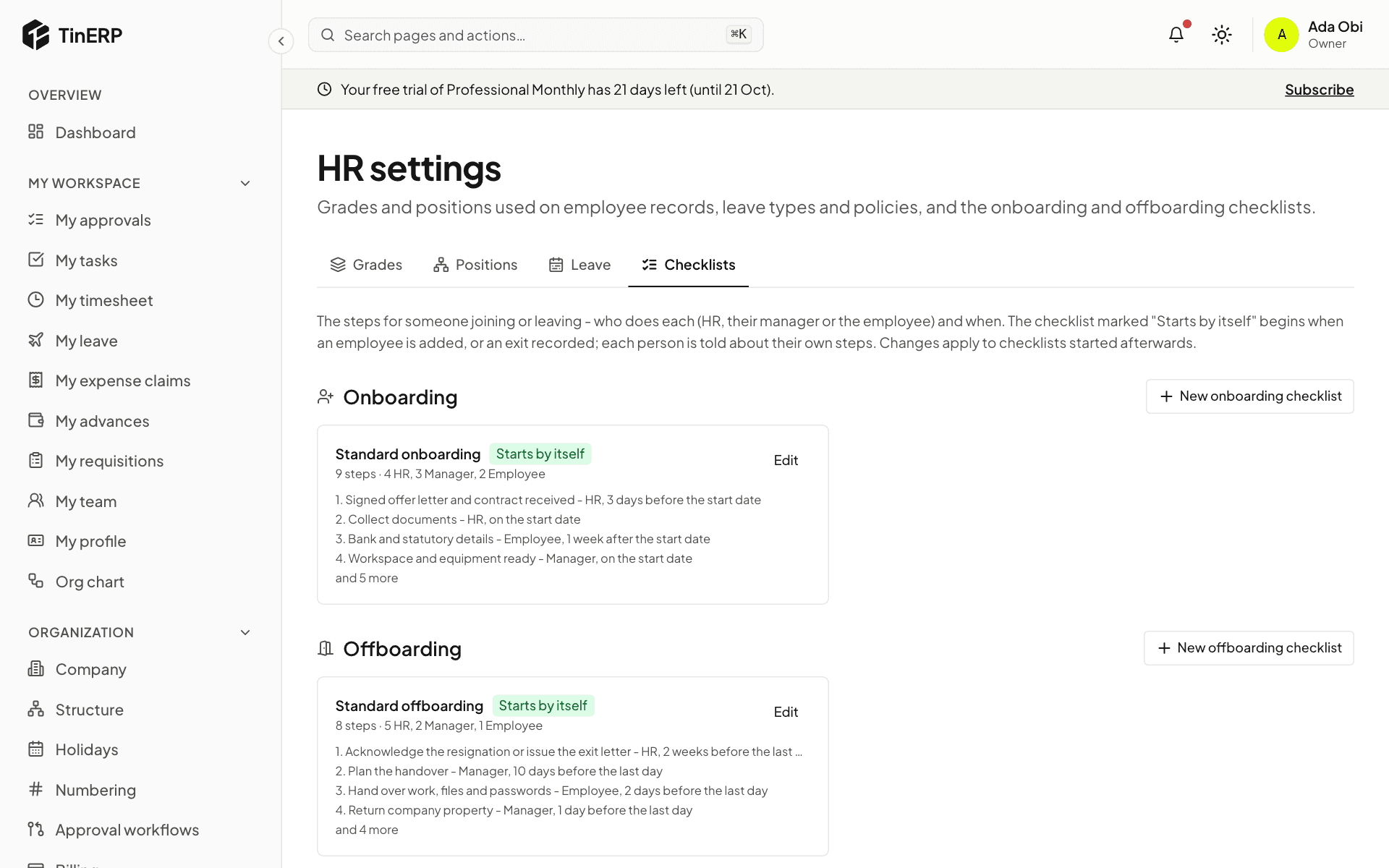Edit the Standard onboarding checklist
Image resolution: width=1389 pixels, height=868 pixels.
[786, 460]
